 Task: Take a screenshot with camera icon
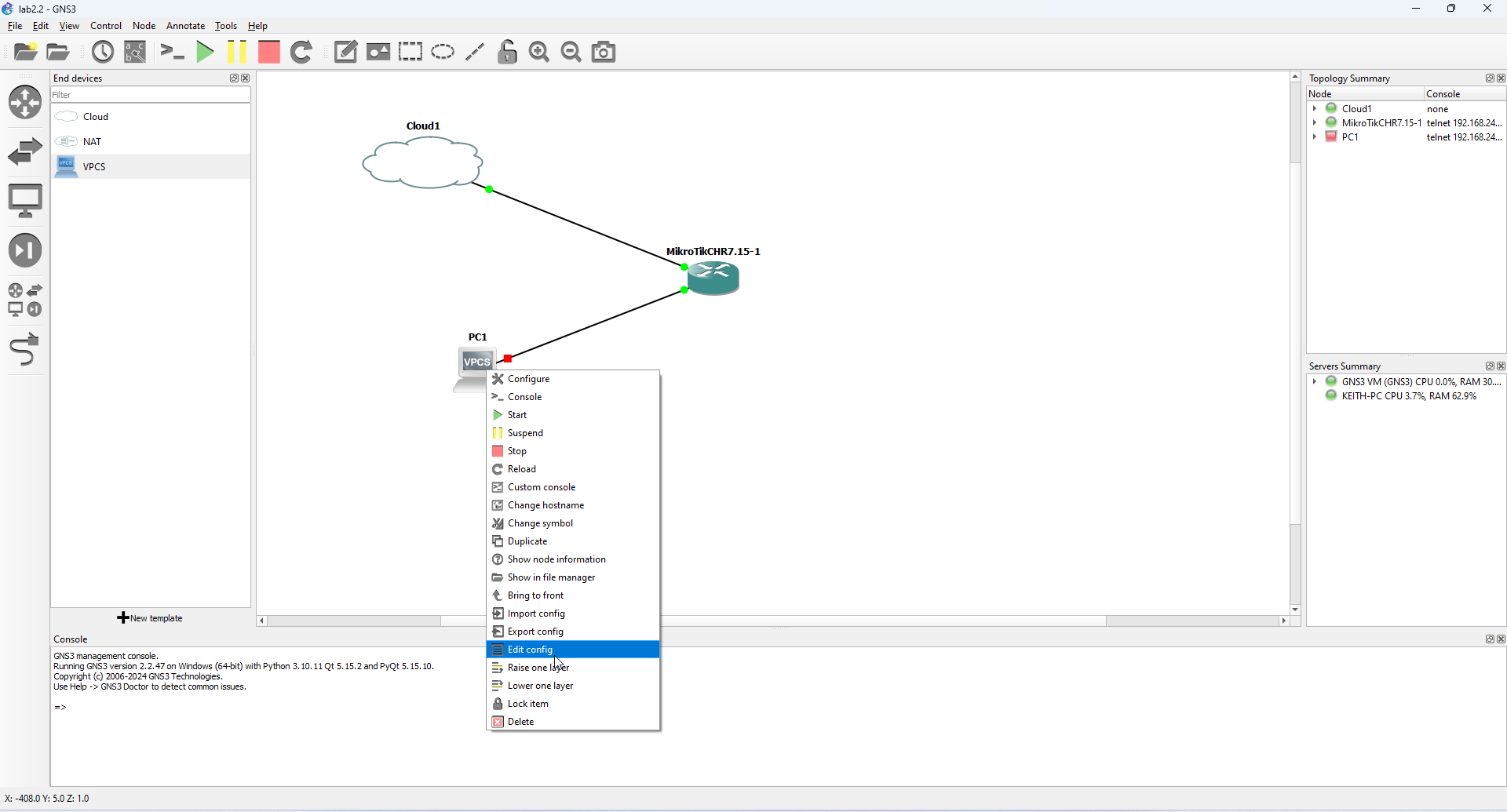[604, 52]
